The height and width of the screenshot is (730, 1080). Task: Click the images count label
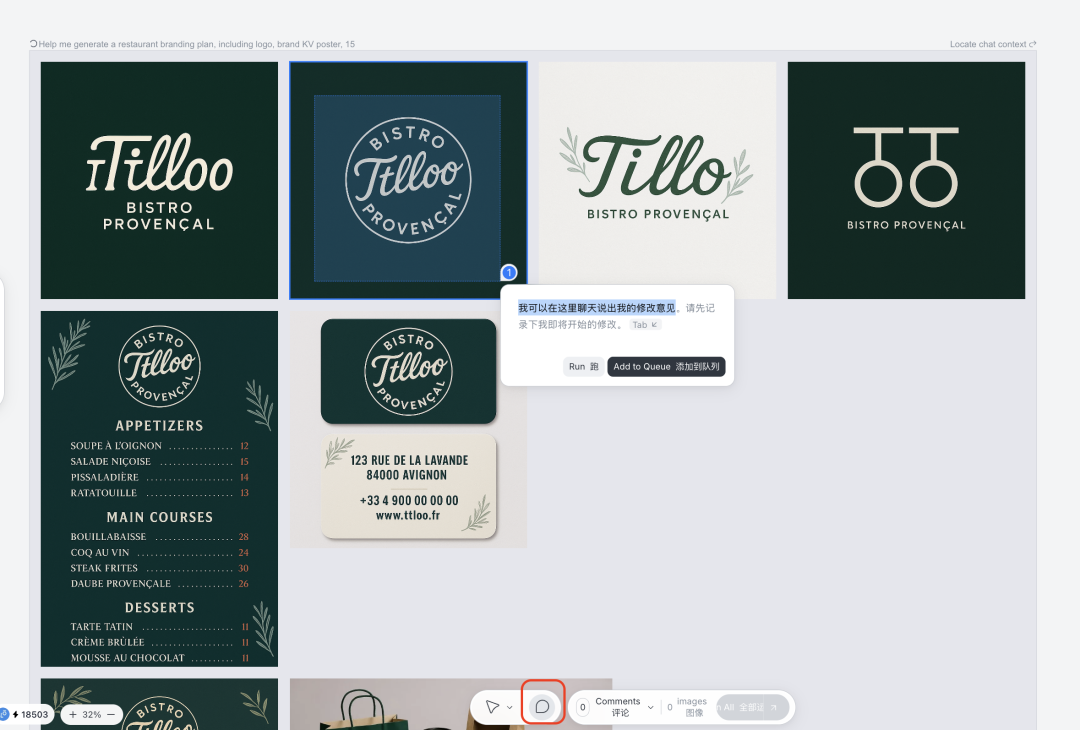692,707
